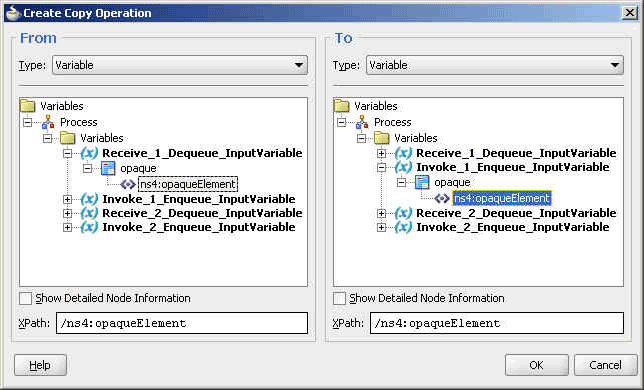The image size is (644, 390).
Task: Open the To Type dropdown
Action: point(494,65)
